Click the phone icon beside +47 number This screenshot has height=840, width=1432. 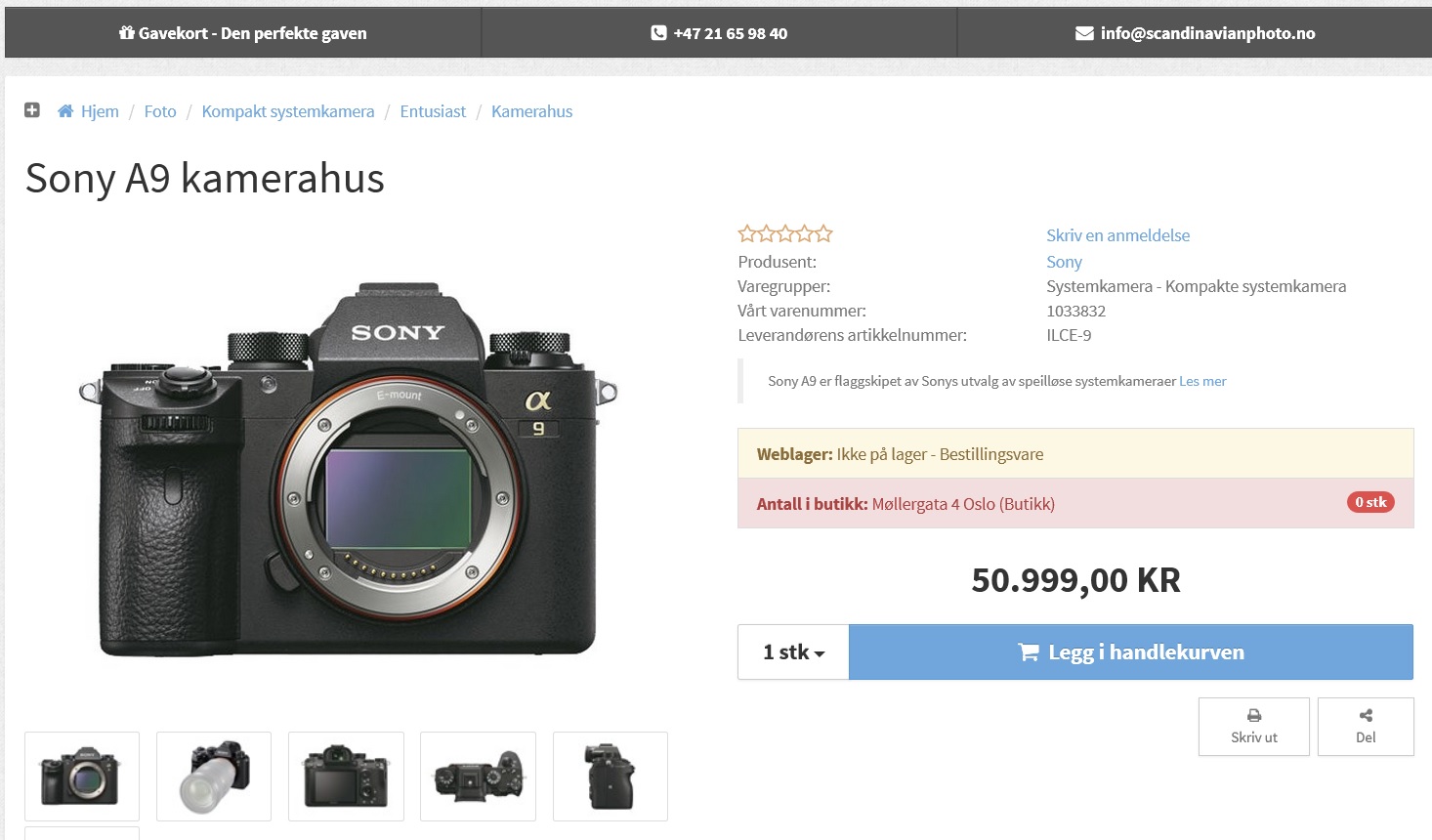point(658,33)
